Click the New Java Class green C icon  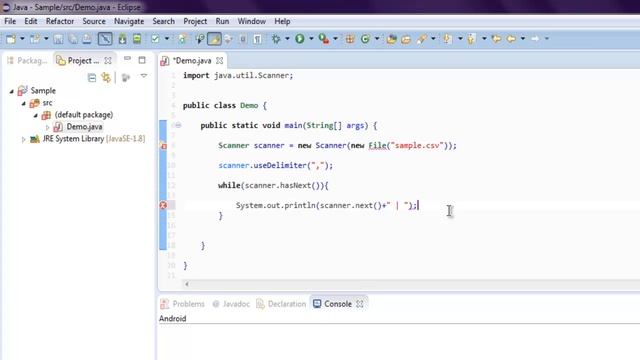click(365, 39)
